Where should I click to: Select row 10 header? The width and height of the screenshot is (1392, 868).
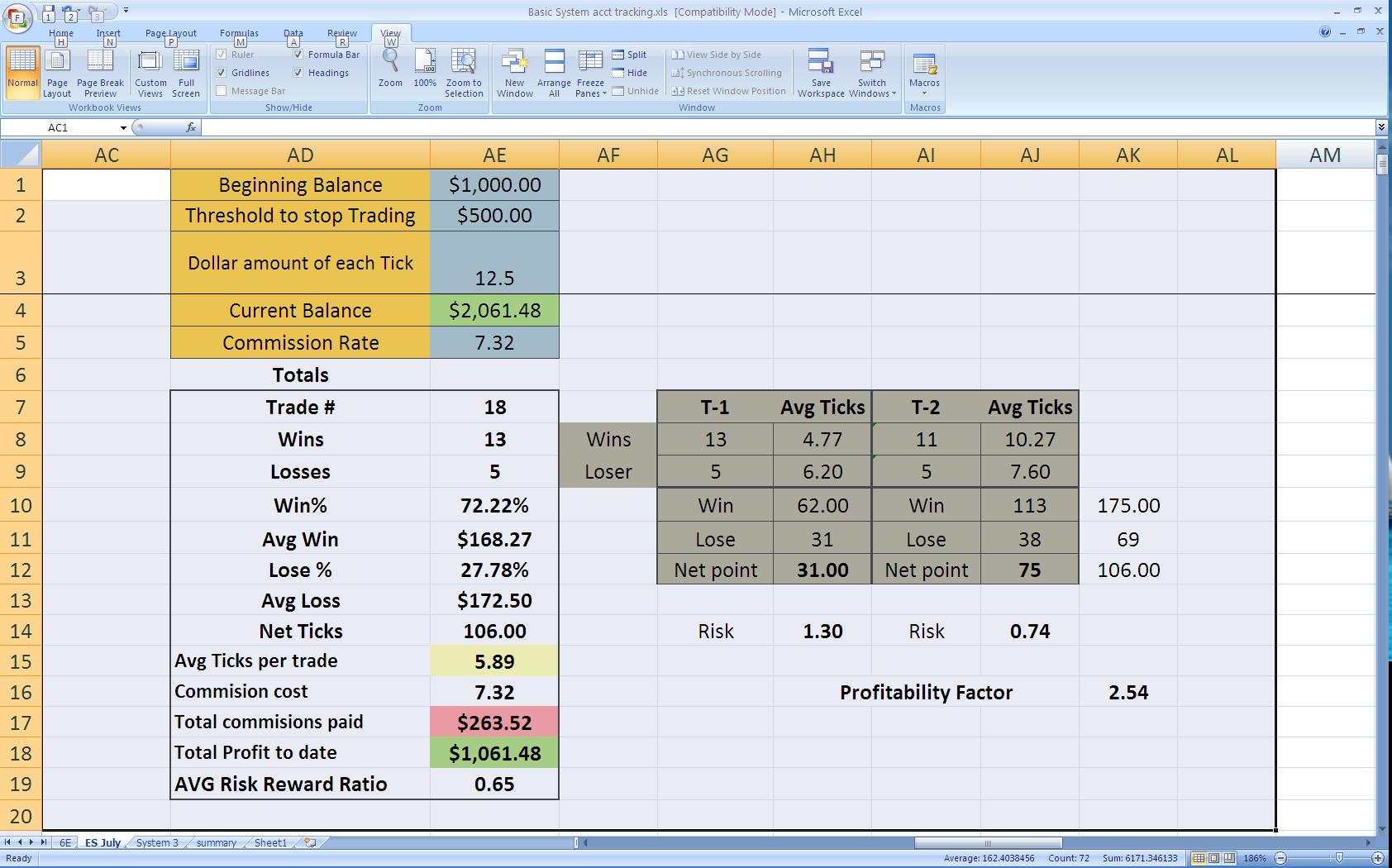pyautogui.click(x=21, y=505)
